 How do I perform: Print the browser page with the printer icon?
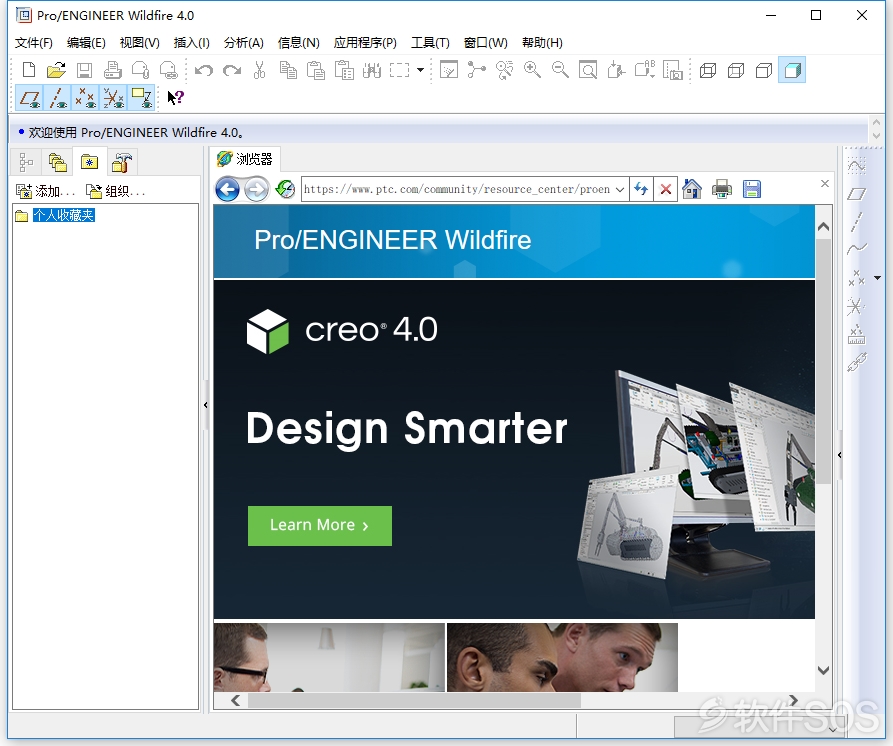click(722, 189)
